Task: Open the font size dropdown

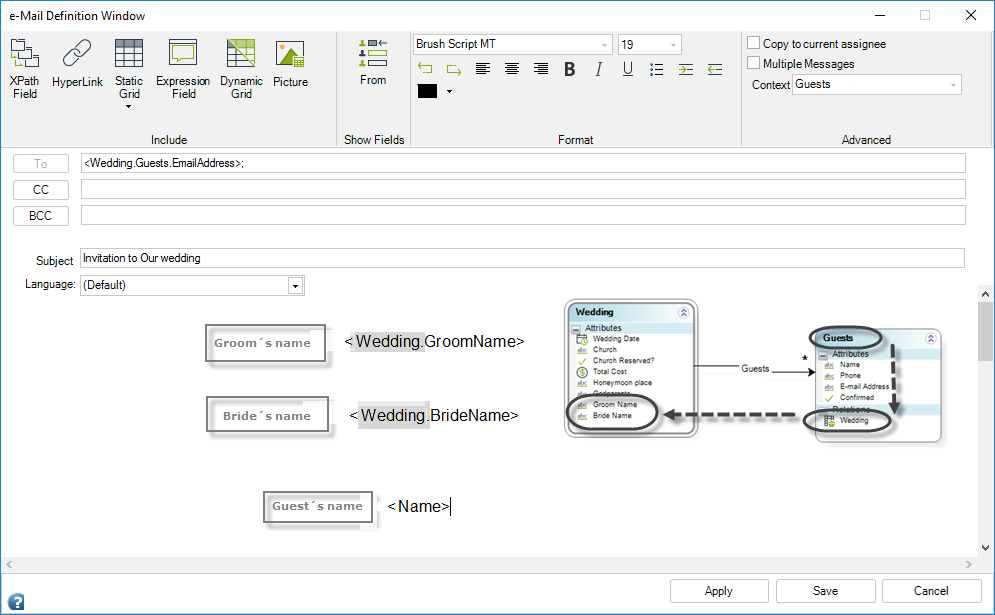Action: pyautogui.click(x=673, y=44)
